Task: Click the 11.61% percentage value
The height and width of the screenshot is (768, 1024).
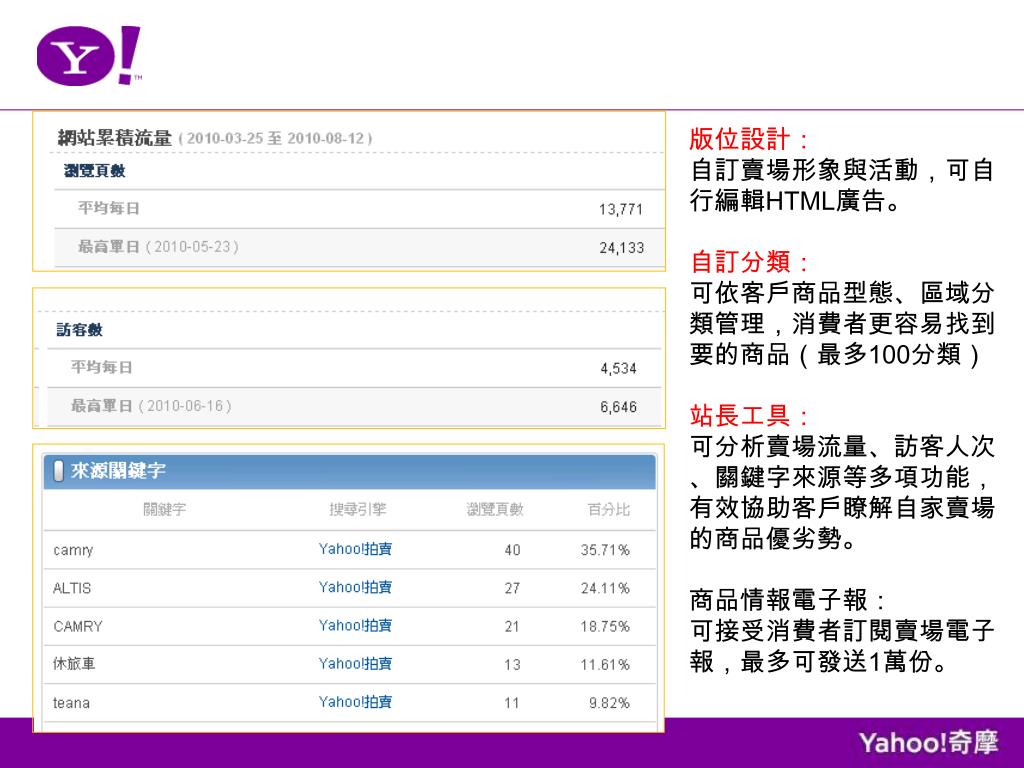Action: (605, 665)
